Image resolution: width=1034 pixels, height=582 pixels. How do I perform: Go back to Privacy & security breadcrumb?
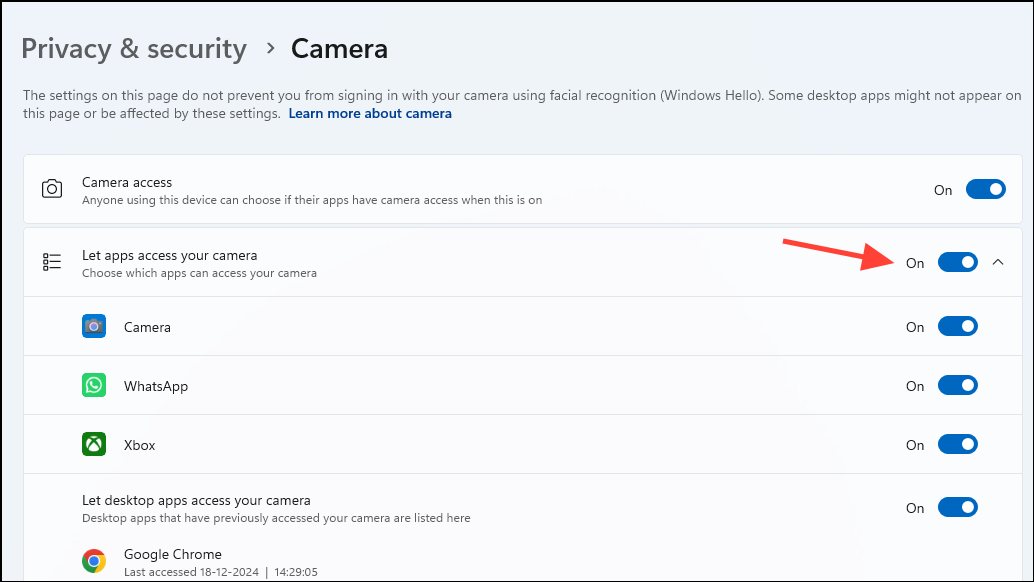tap(134, 49)
